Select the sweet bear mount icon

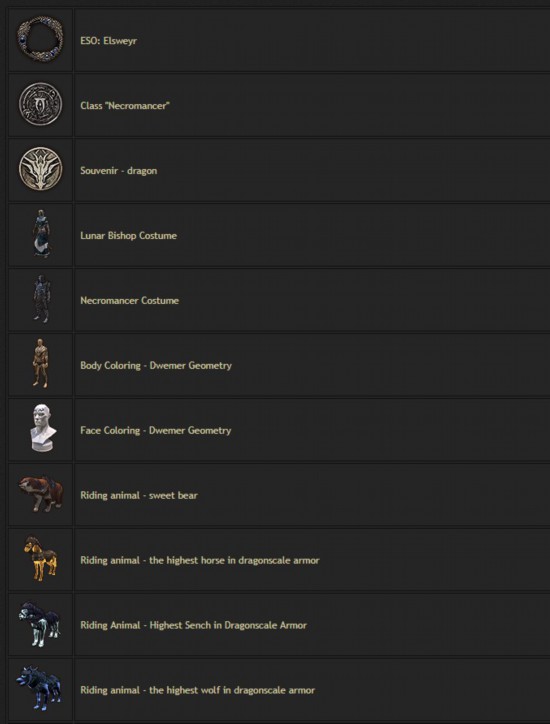pos(41,494)
